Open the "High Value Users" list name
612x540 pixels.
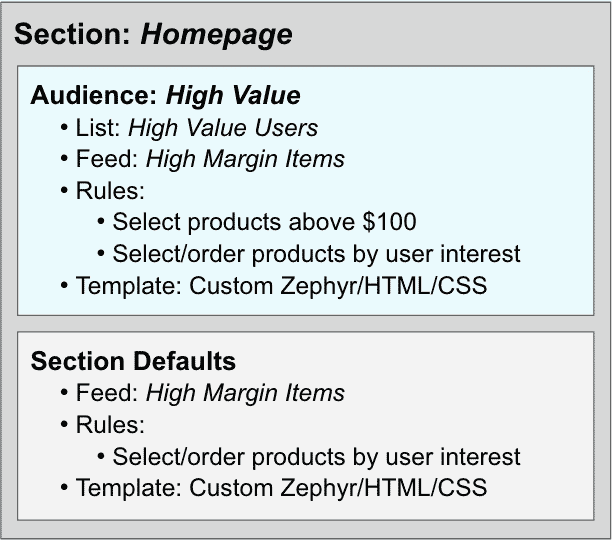(x=223, y=127)
